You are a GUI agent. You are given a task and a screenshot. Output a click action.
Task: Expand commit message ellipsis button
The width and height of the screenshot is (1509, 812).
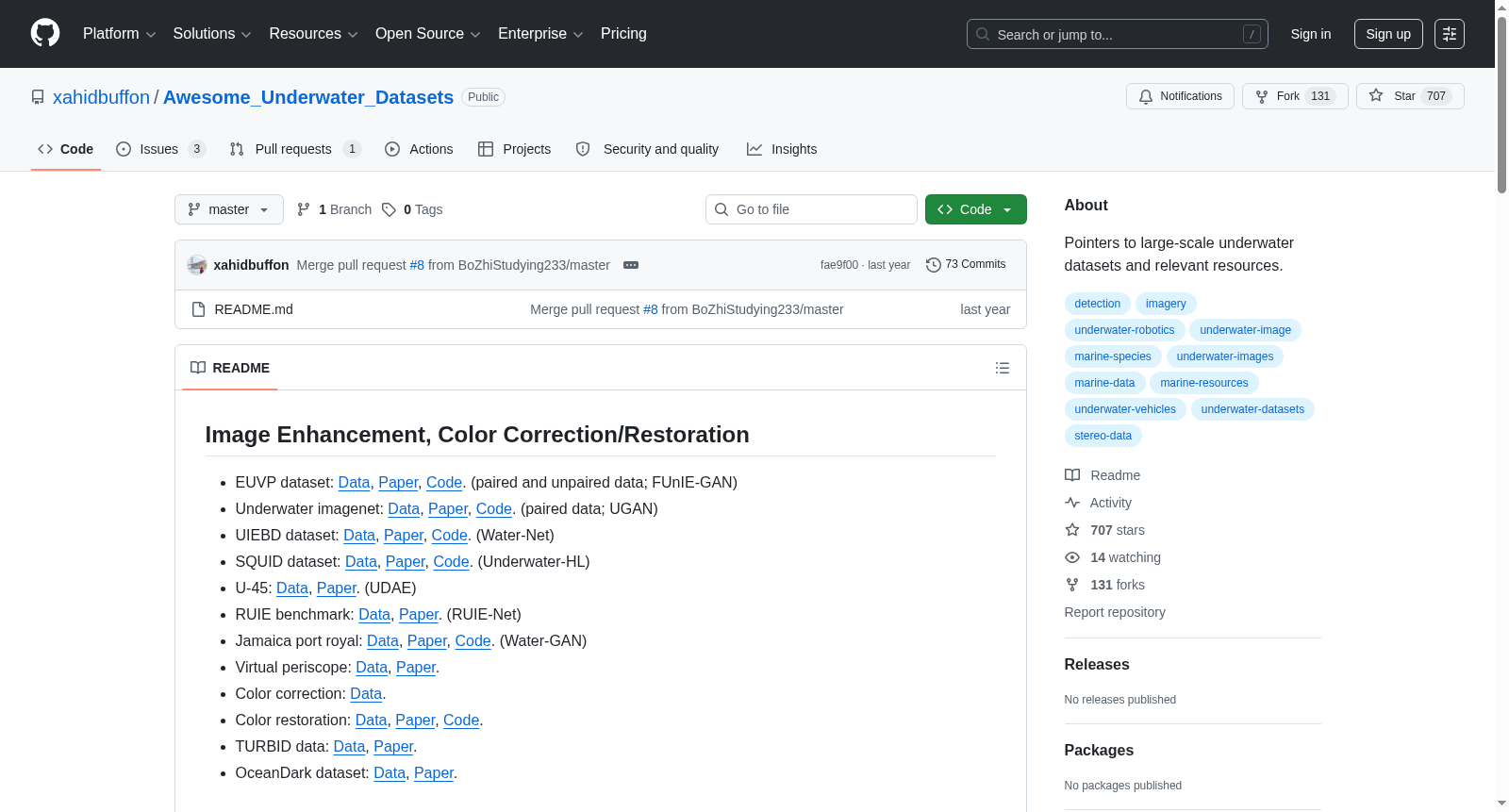631,265
